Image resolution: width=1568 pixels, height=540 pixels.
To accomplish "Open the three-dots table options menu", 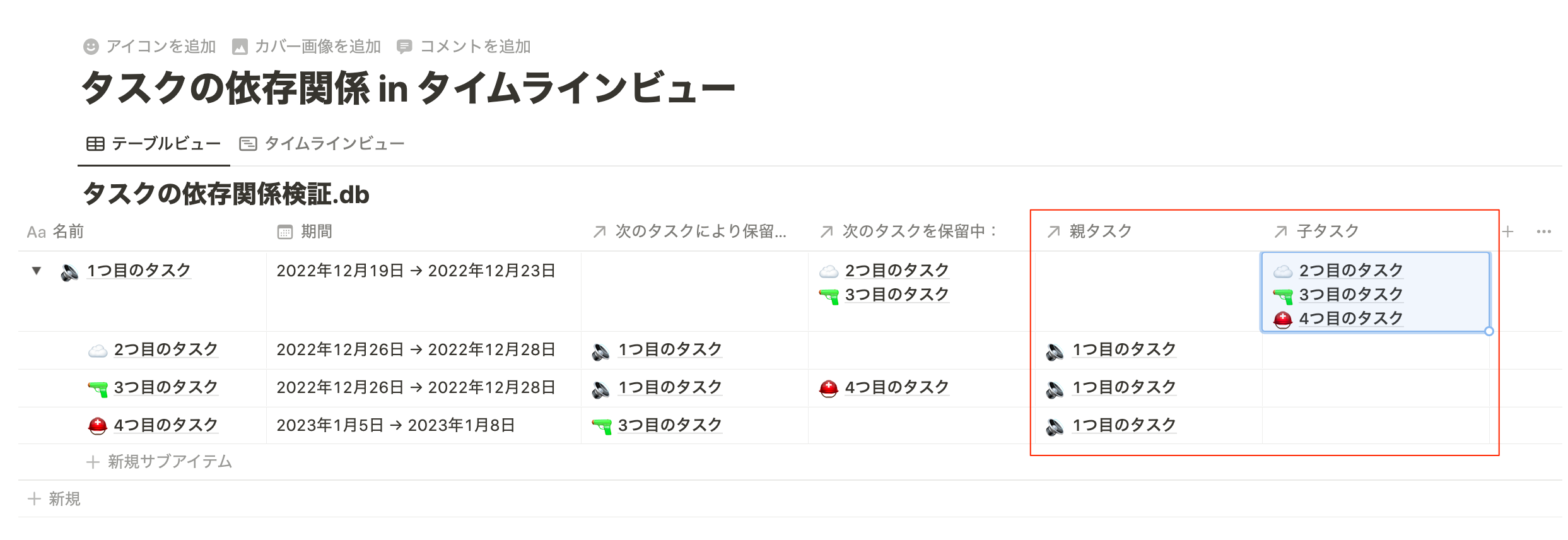I will coord(1543,232).
